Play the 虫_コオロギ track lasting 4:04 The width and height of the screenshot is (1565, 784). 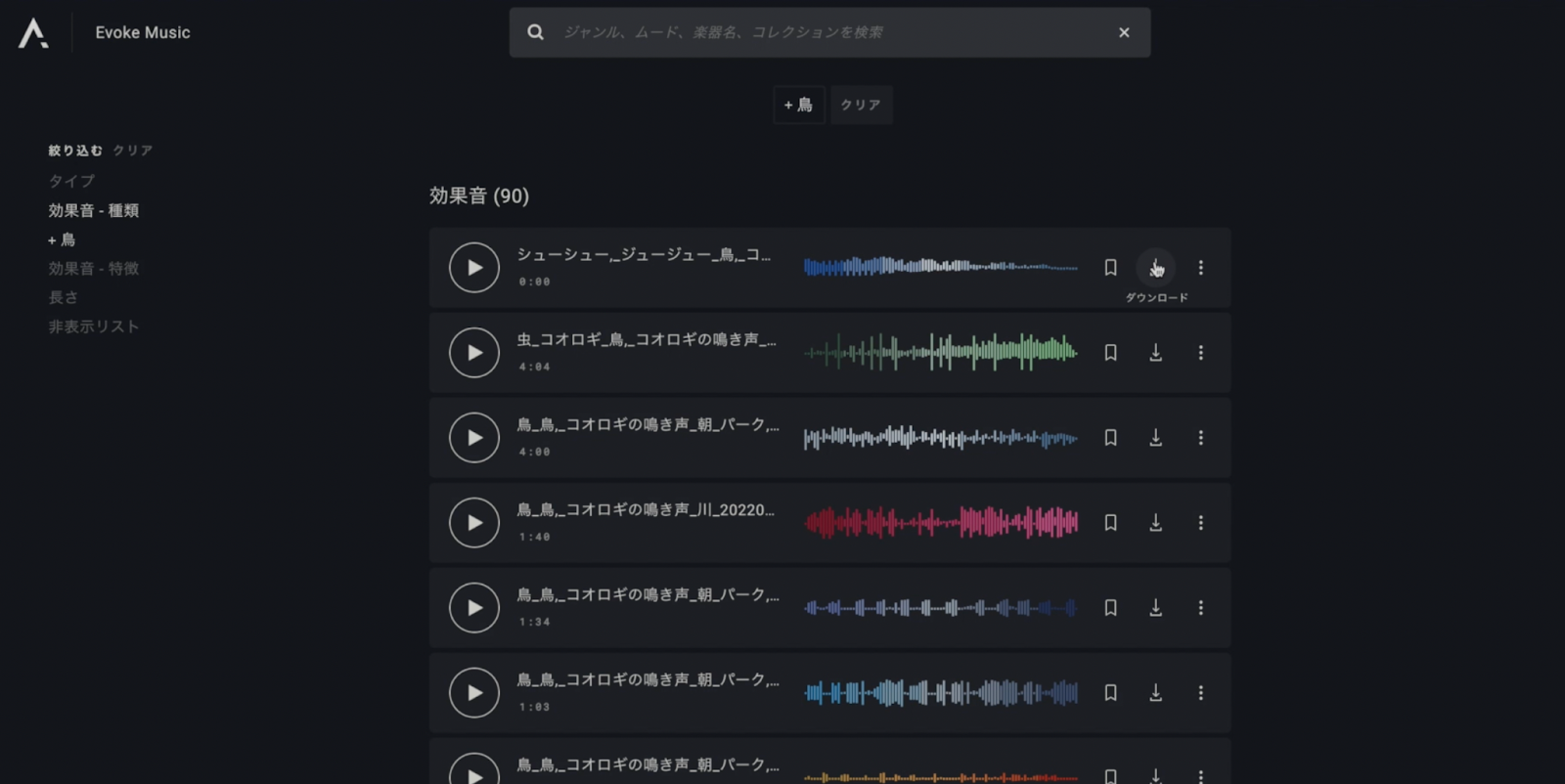474,353
